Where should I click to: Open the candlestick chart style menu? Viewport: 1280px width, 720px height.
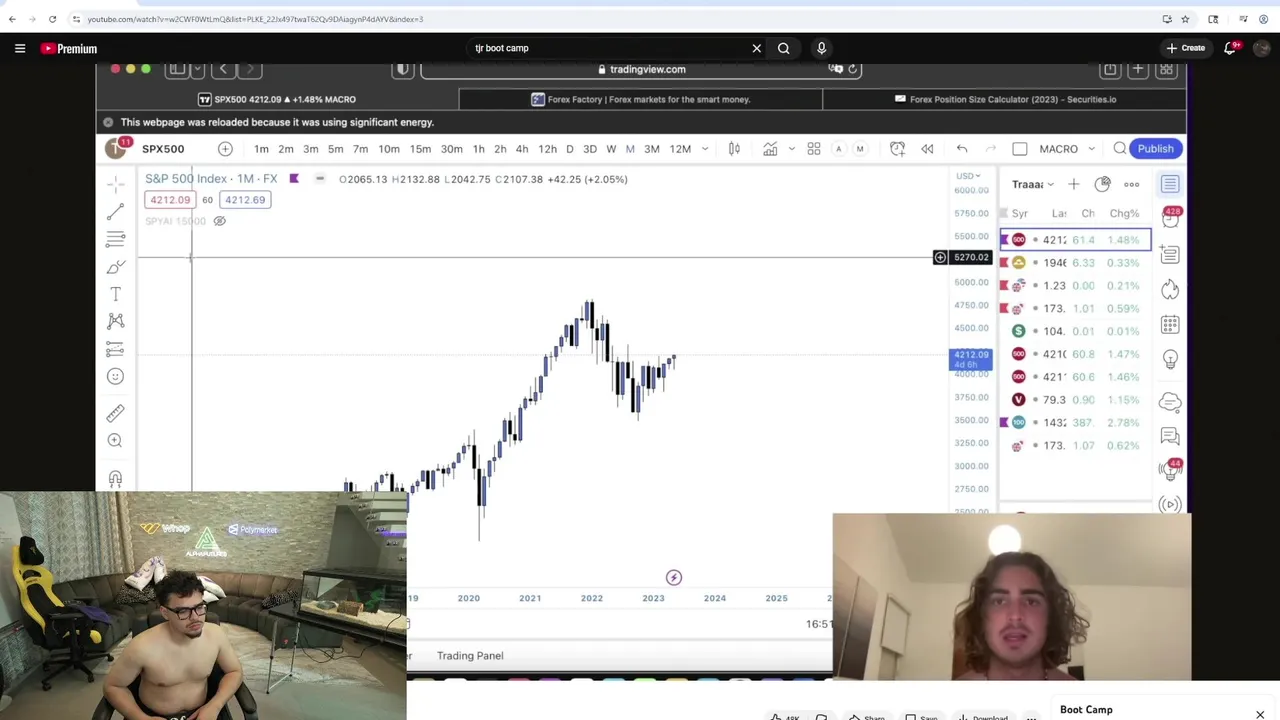[734, 149]
